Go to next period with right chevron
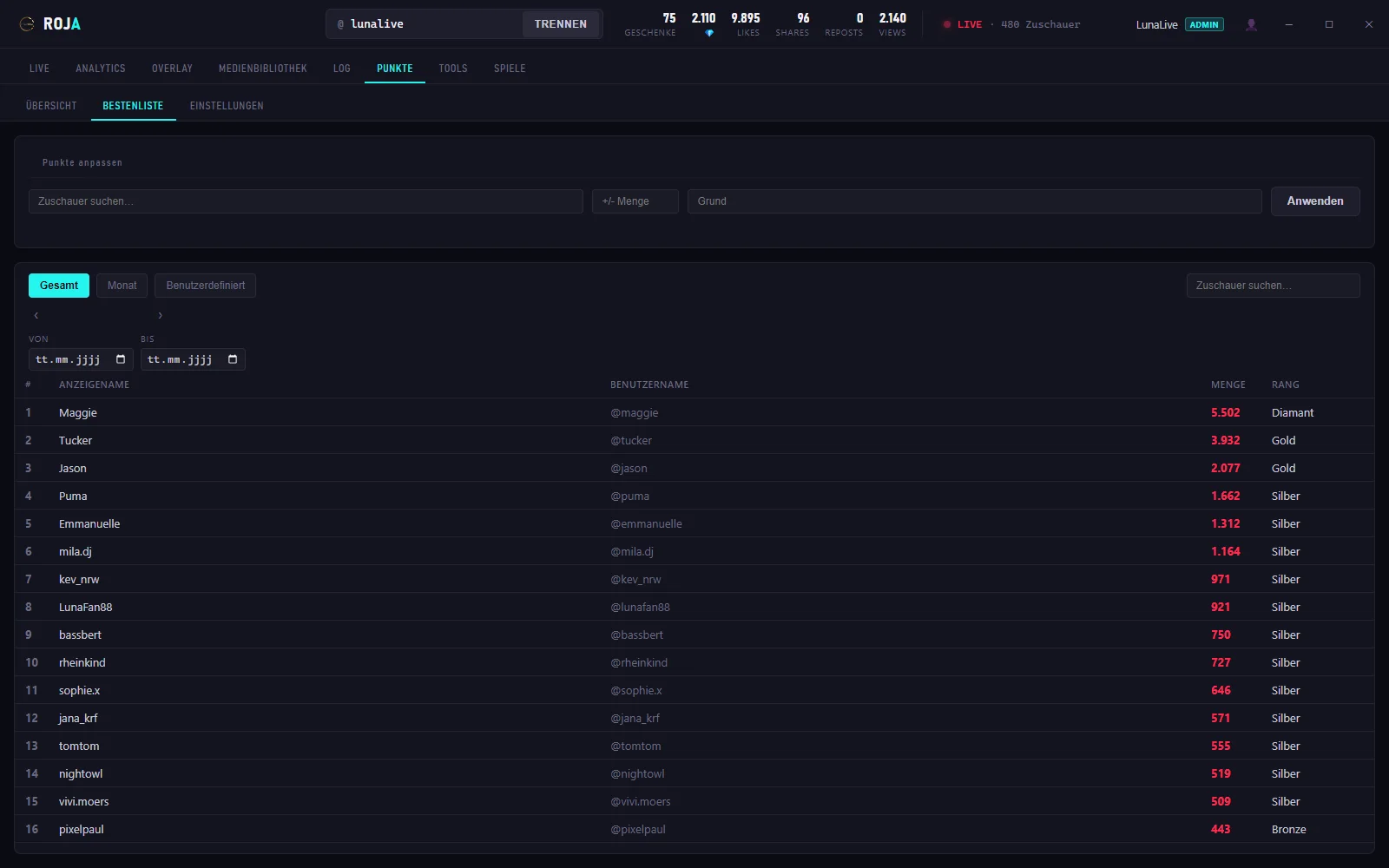 pyautogui.click(x=160, y=315)
